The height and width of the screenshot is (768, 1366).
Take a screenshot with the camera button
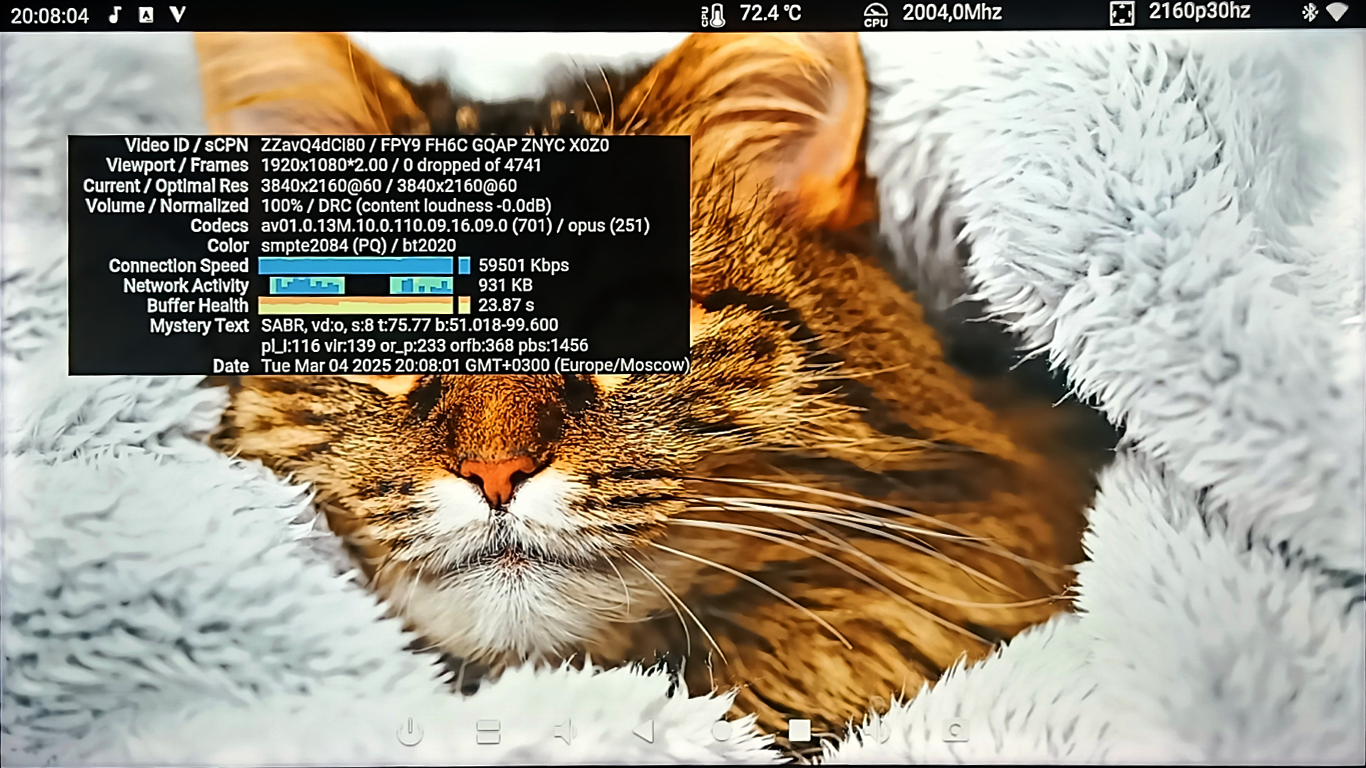[x=955, y=731]
